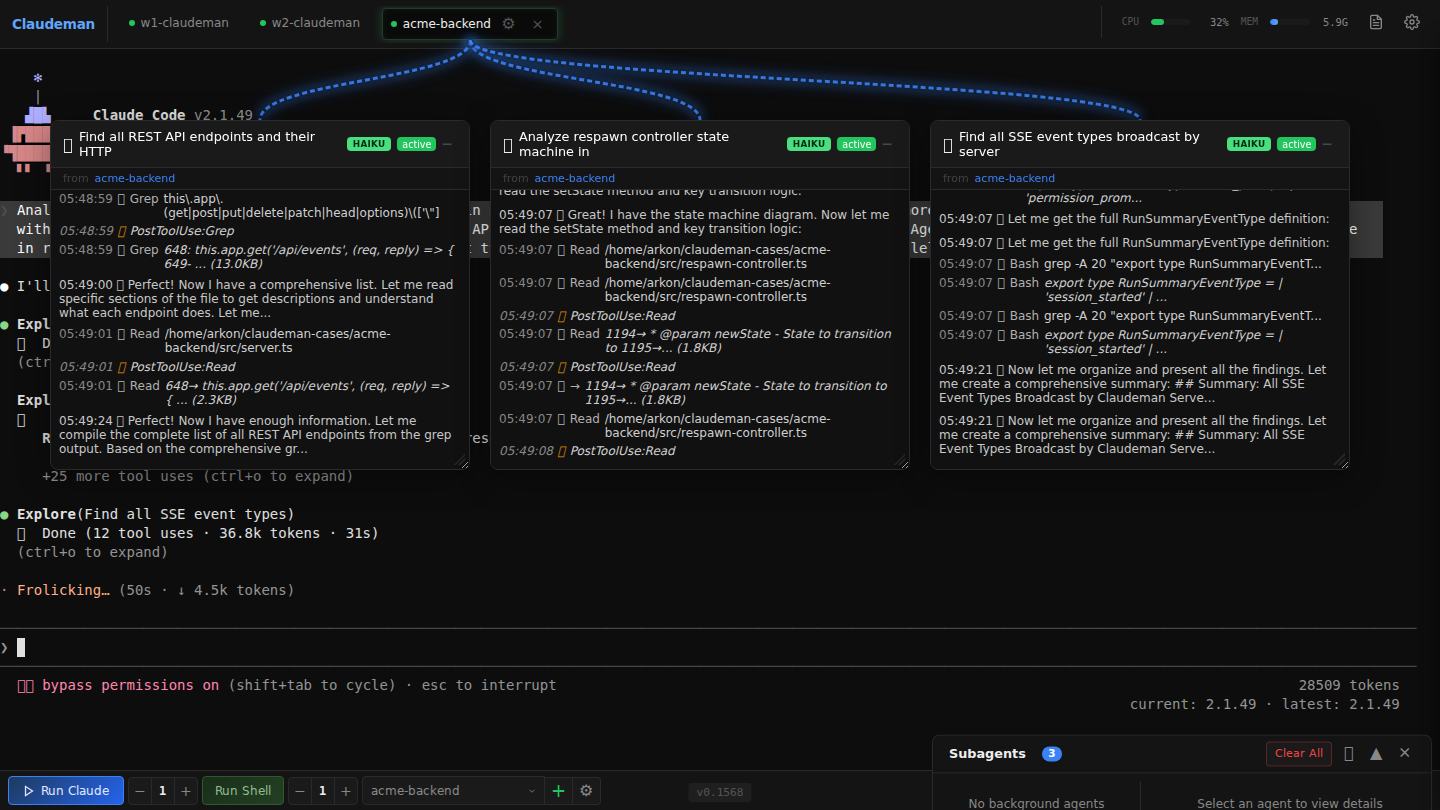Open the document/notes icon in top bar

[x=1376, y=22]
